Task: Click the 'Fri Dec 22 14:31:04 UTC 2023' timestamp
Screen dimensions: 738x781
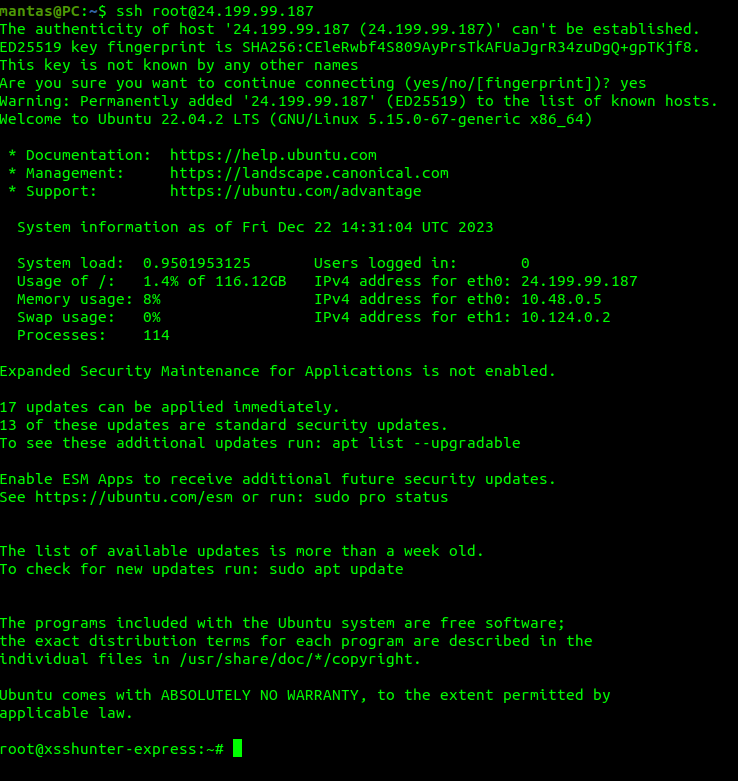Action: click(368, 227)
